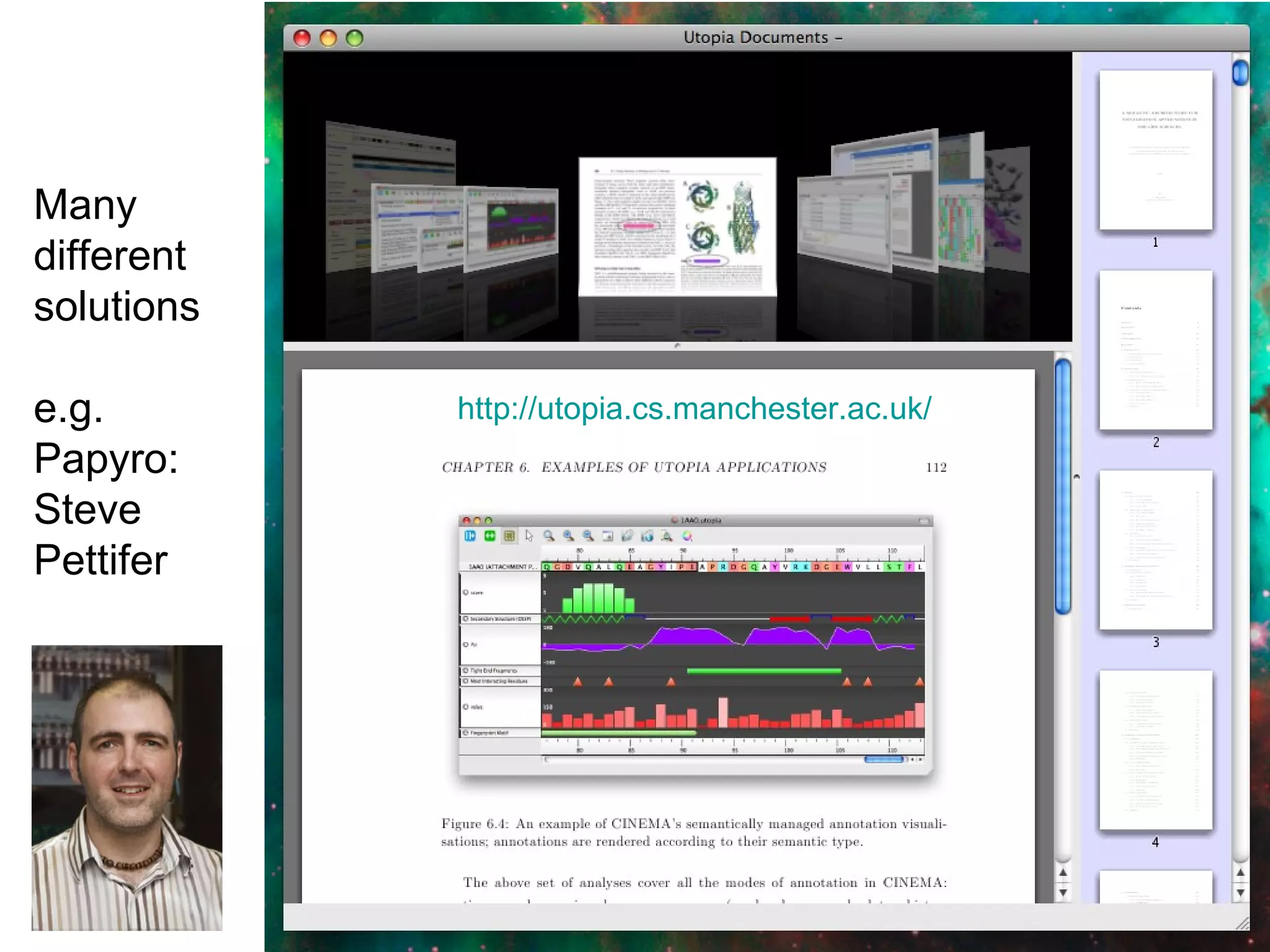This screenshot has width=1270, height=952.
Task: Click the color wheel icon in CINEMA toolbar
Action: click(x=687, y=536)
